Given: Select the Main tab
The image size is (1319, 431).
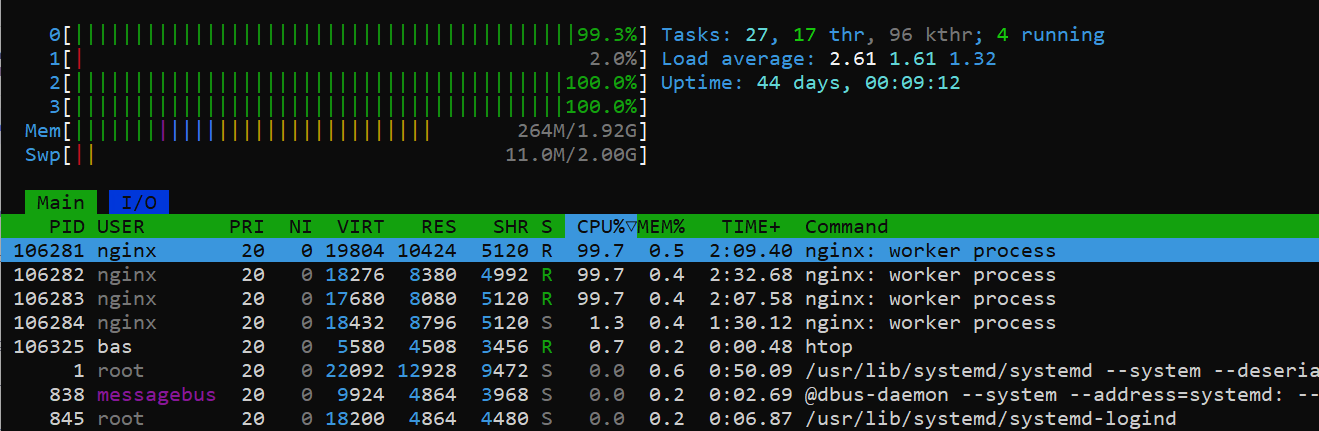Looking at the screenshot, I should pyautogui.click(x=61, y=203).
